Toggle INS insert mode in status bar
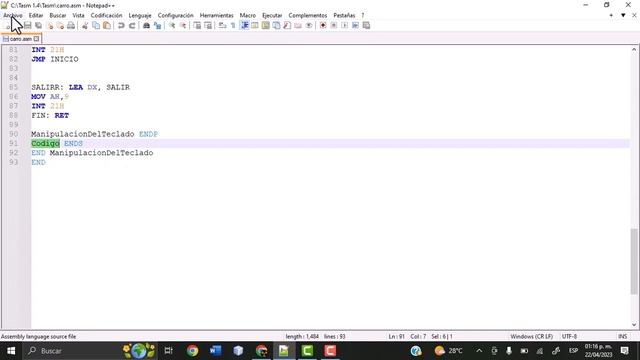Image resolution: width=640 pixels, height=360 pixels. (622, 336)
